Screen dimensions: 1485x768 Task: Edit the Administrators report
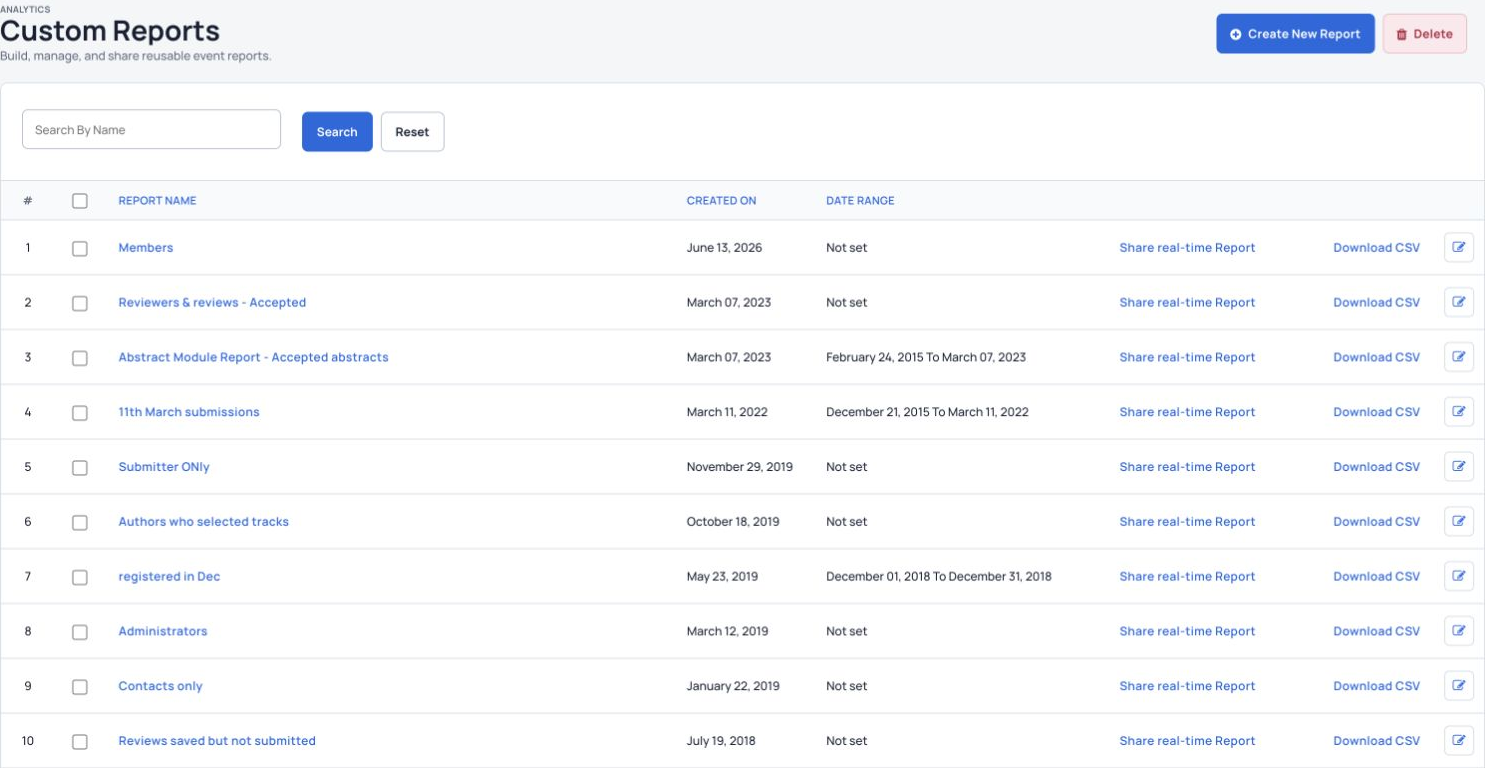point(1458,631)
